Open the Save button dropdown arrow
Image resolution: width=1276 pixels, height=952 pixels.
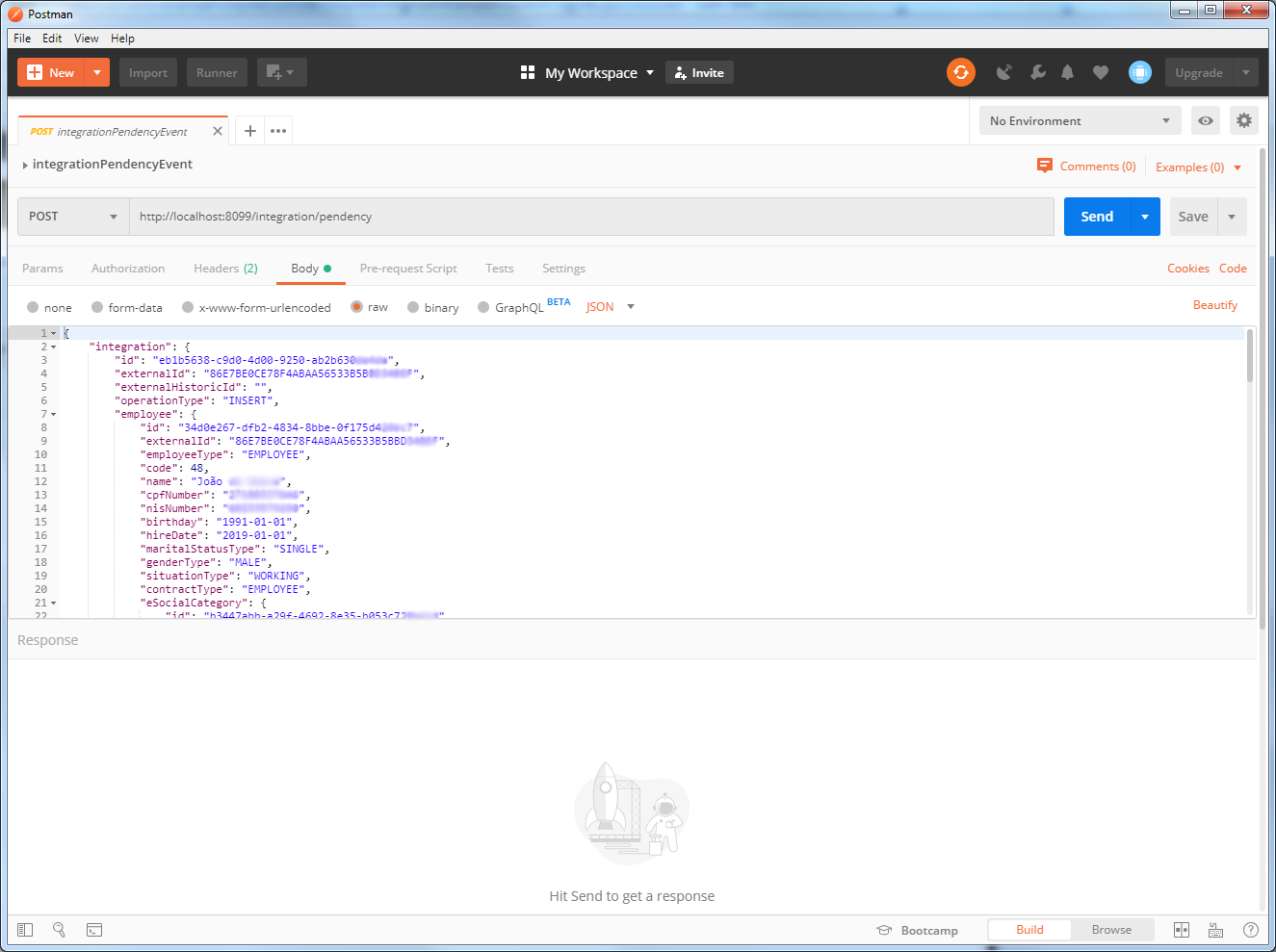click(x=1232, y=217)
